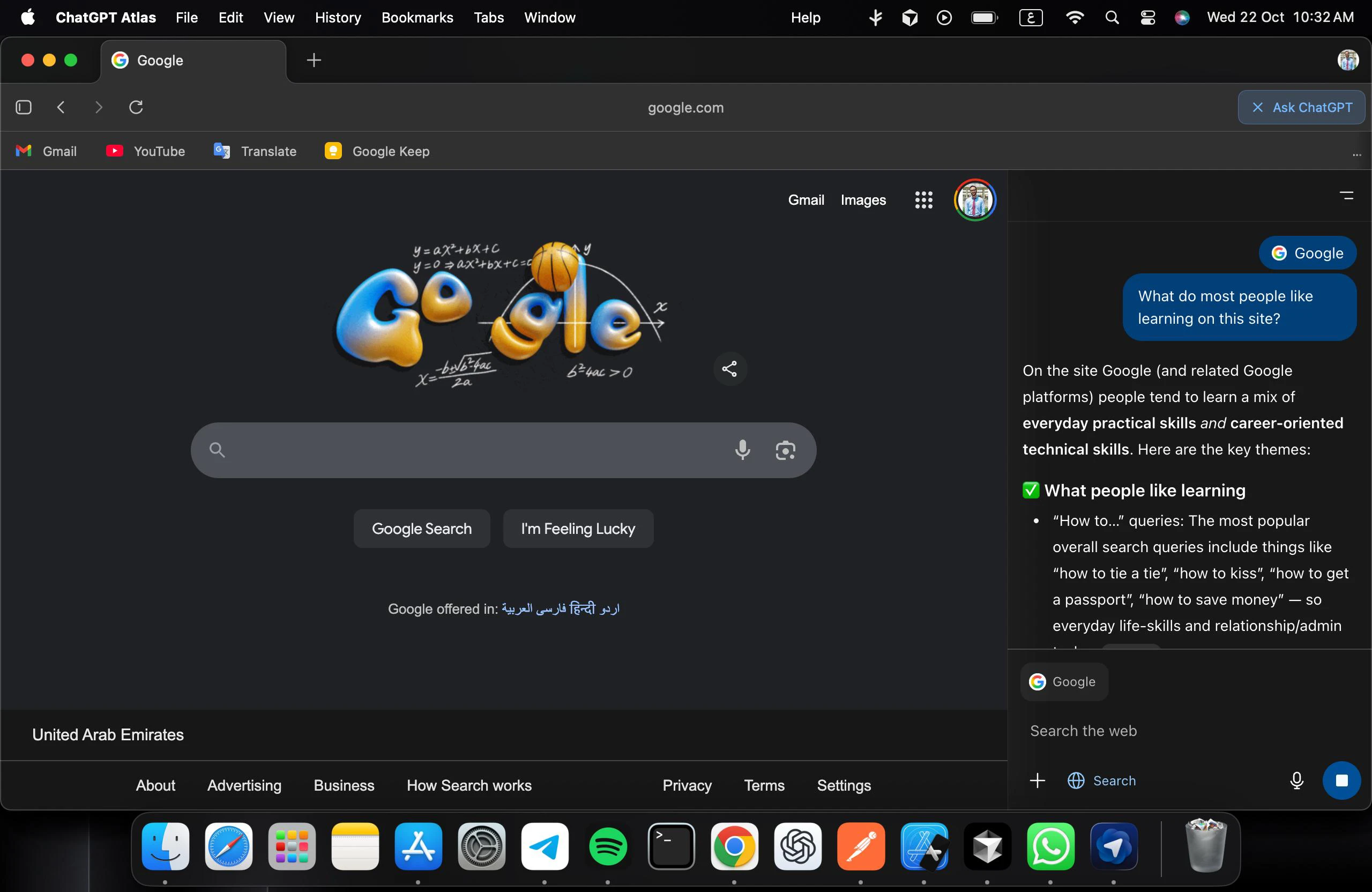Click the ChatGPT sidebar dictation microphone

pyautogui.click(x=1296, y=780)
